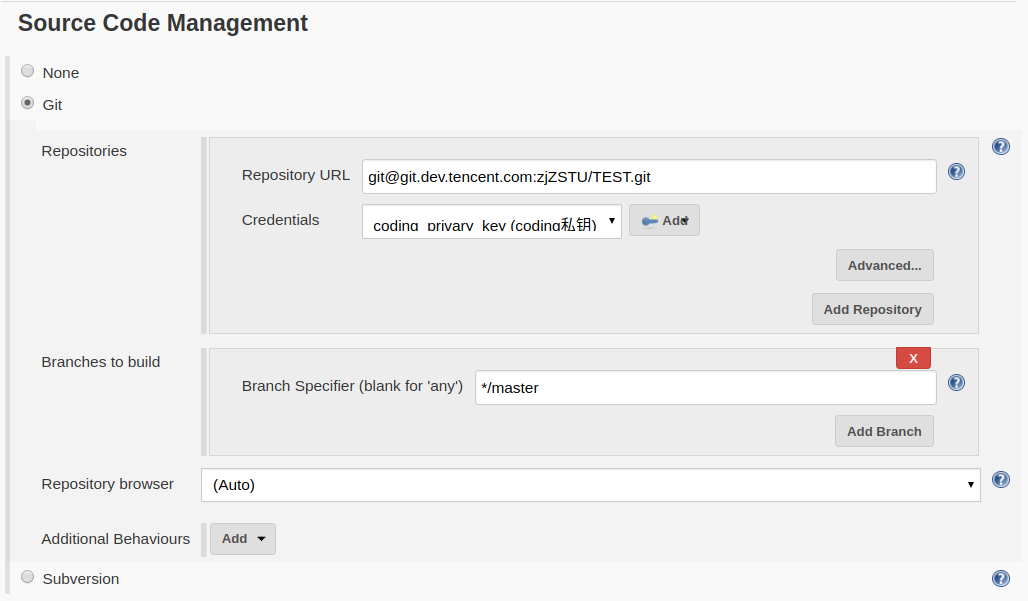Click the Additional Behaviours label text

click(x=115, y=539)
